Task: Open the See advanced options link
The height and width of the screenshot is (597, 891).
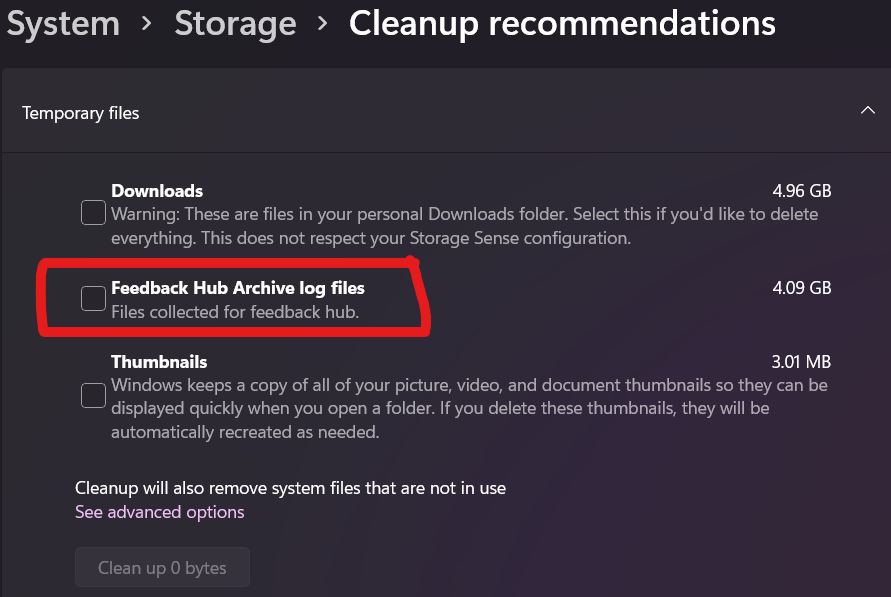Action: click(x=160, y=512)
